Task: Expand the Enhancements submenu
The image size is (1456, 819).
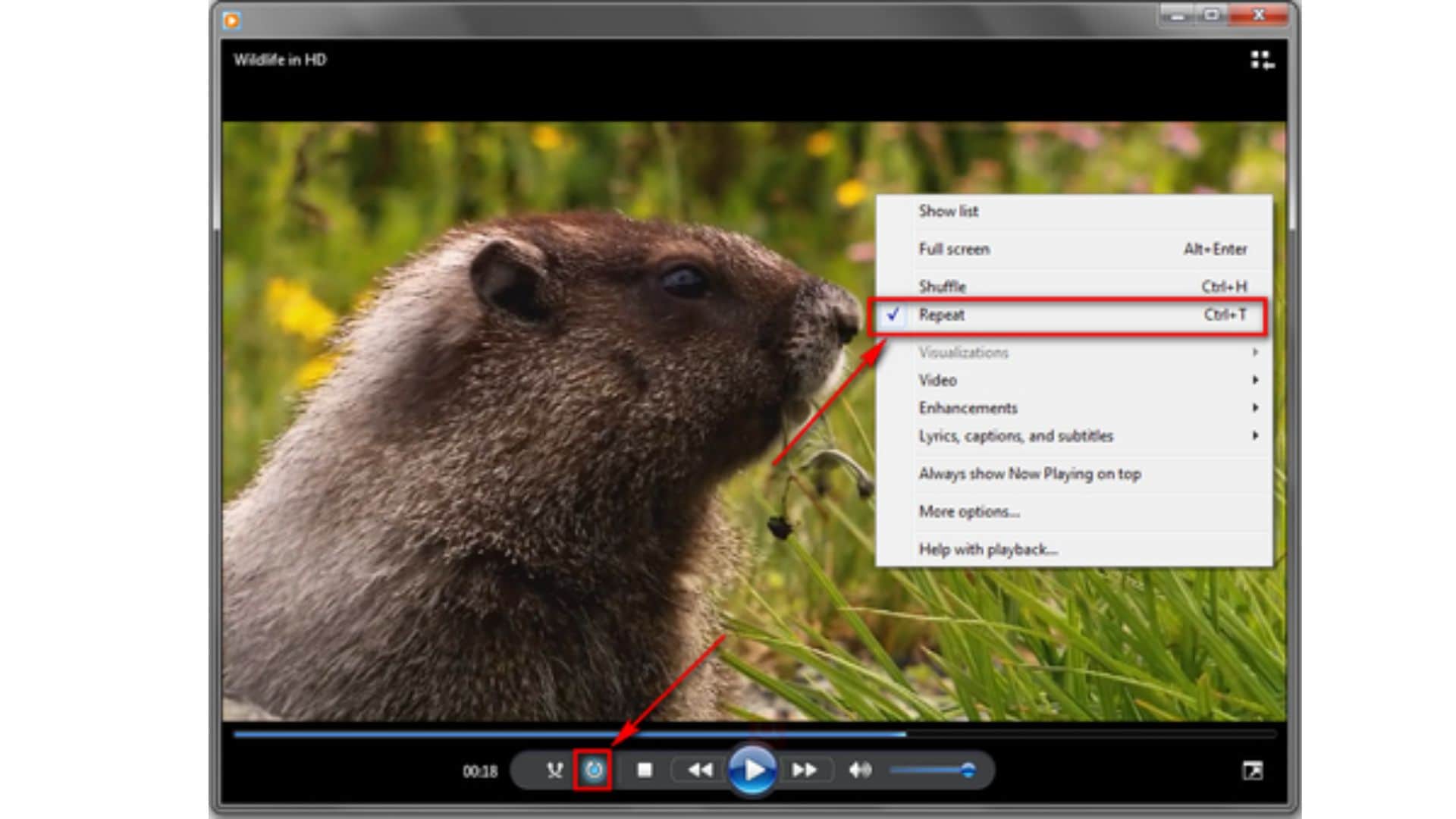Action: (1074, 408)
